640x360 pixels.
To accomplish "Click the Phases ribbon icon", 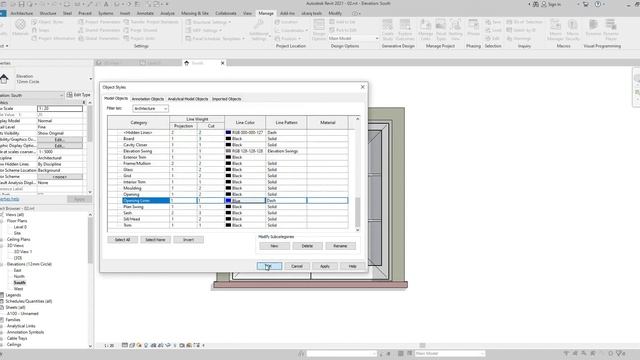I will pyautogui.click(x=473, y=25).
